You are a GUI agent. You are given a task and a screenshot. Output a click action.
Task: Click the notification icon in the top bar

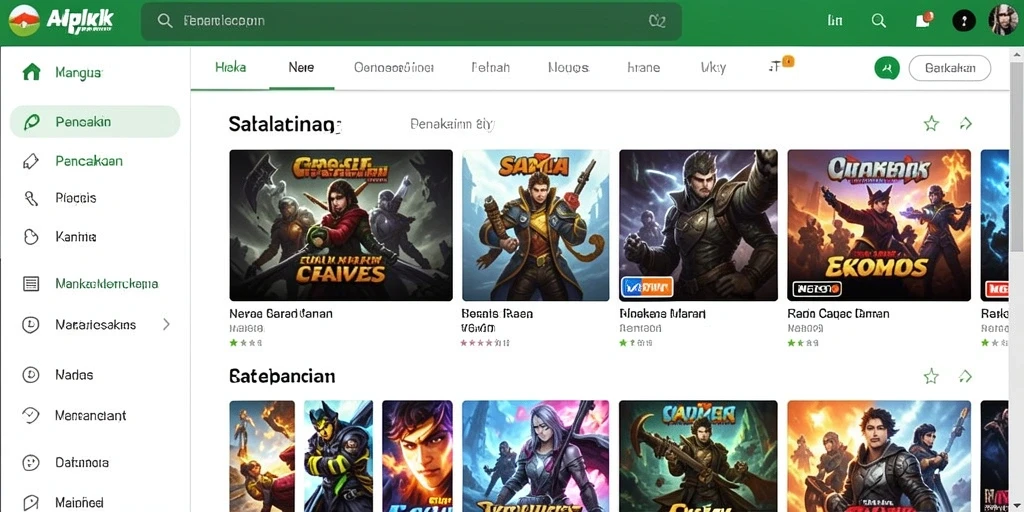click(923, 20)
